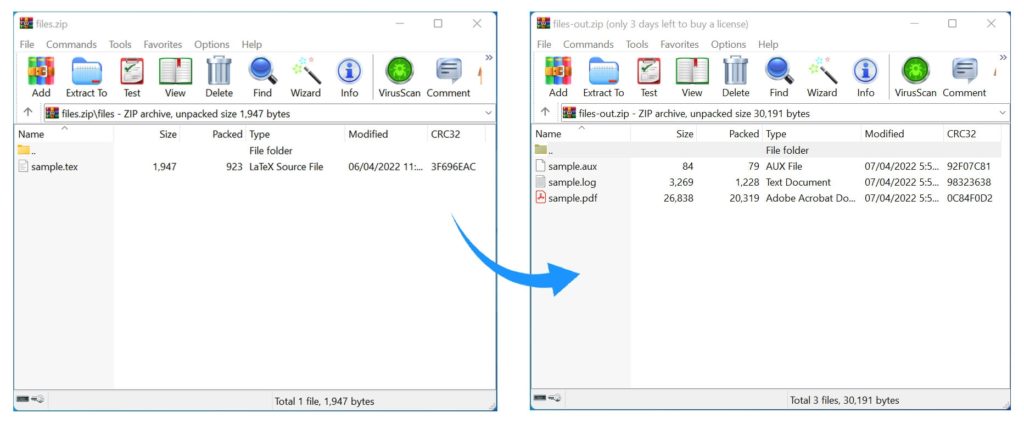The height and width of the screenshot is (424, 1024).
Task: Open Commands menu in files-out.zip window
Action: pyautogui.click(x=588, y=44)
